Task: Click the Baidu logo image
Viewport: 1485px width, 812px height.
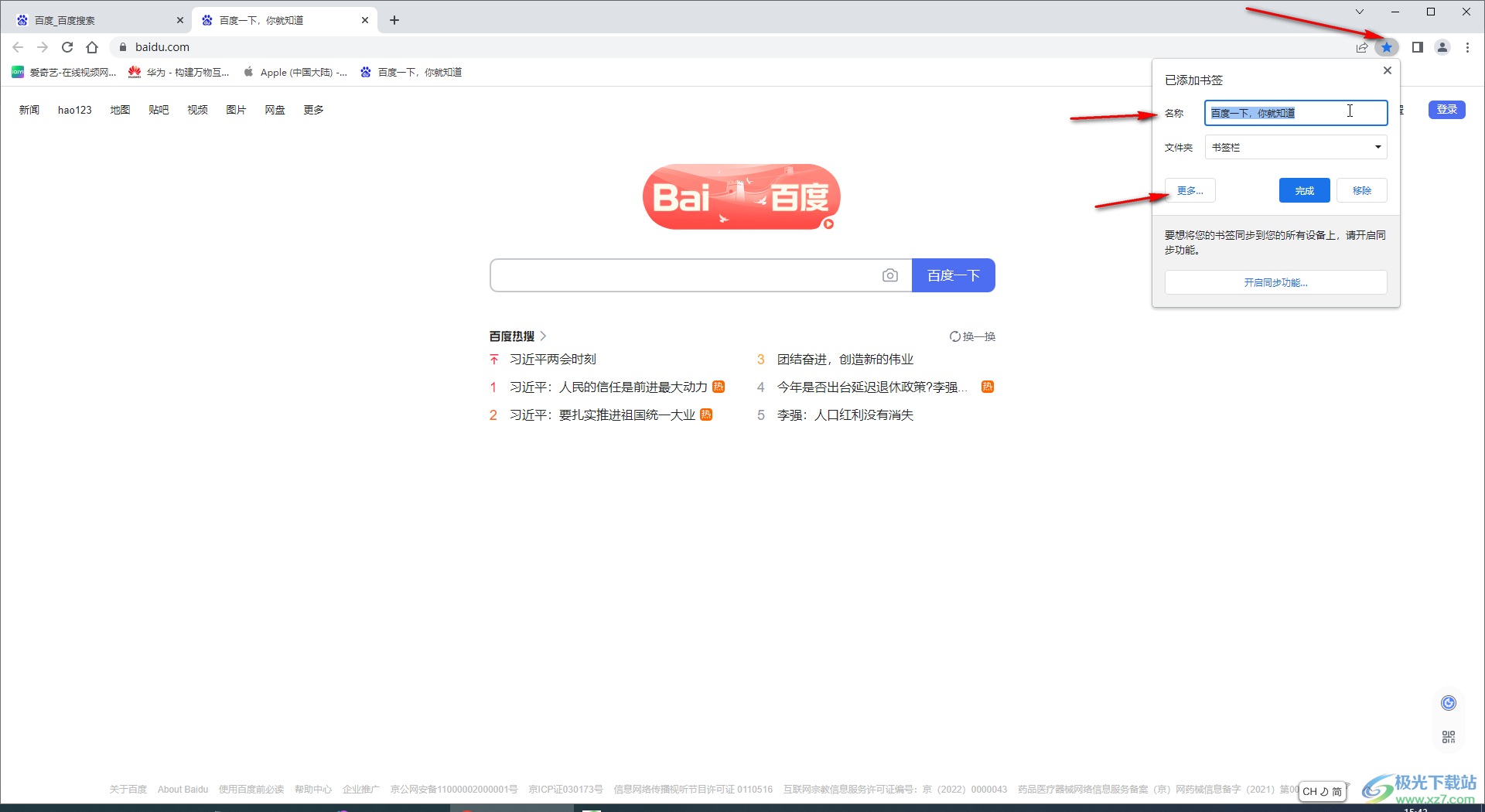Action: click(x=741, y=196)
